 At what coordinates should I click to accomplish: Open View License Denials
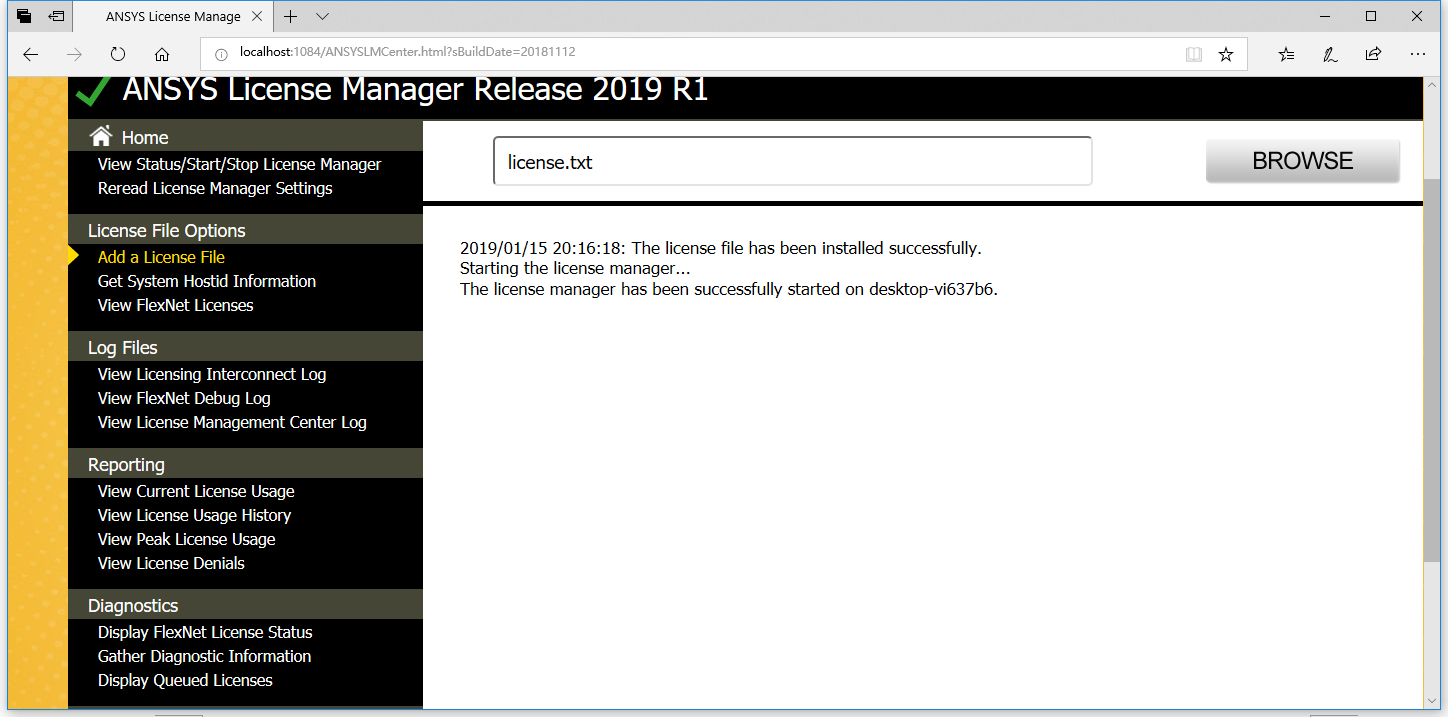click(171, 563)
